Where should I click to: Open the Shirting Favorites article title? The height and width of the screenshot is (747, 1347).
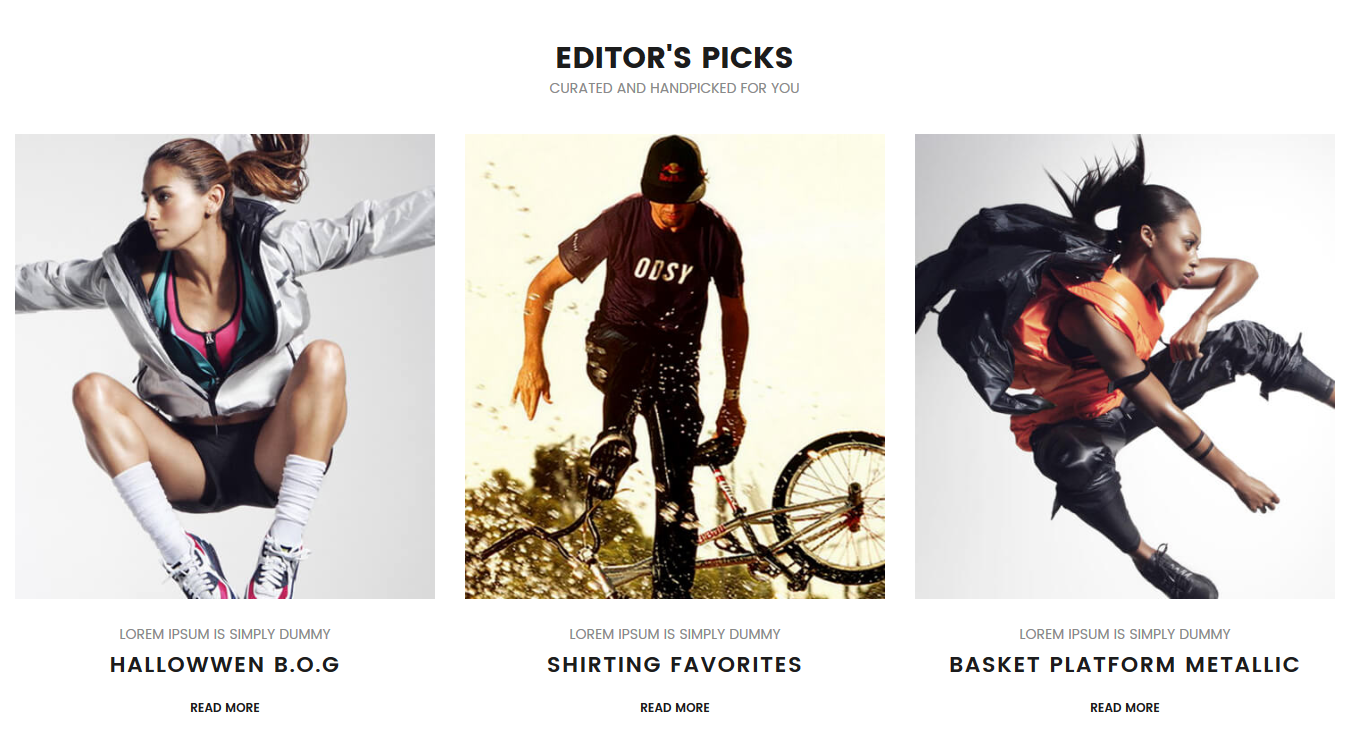tap(675, 665)
